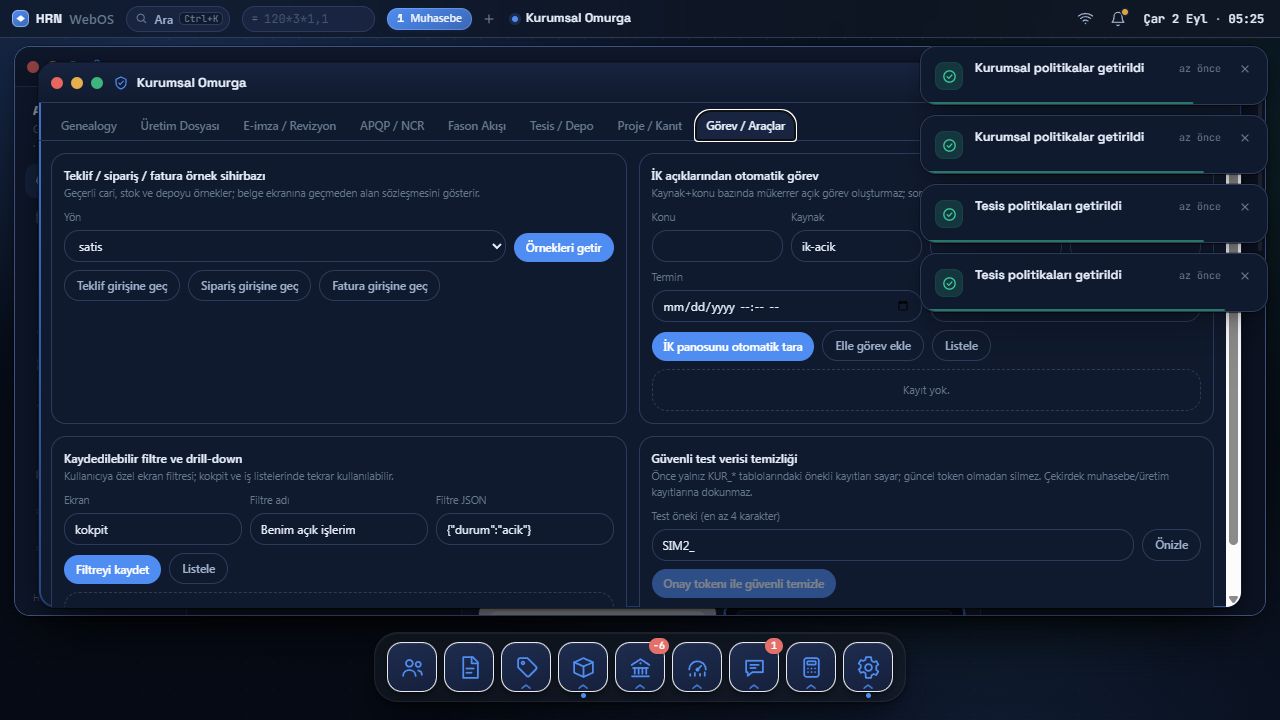Open the notifications bell in top bar
Viewport: 1280px width, 720px height.
tap(1118, 18)
